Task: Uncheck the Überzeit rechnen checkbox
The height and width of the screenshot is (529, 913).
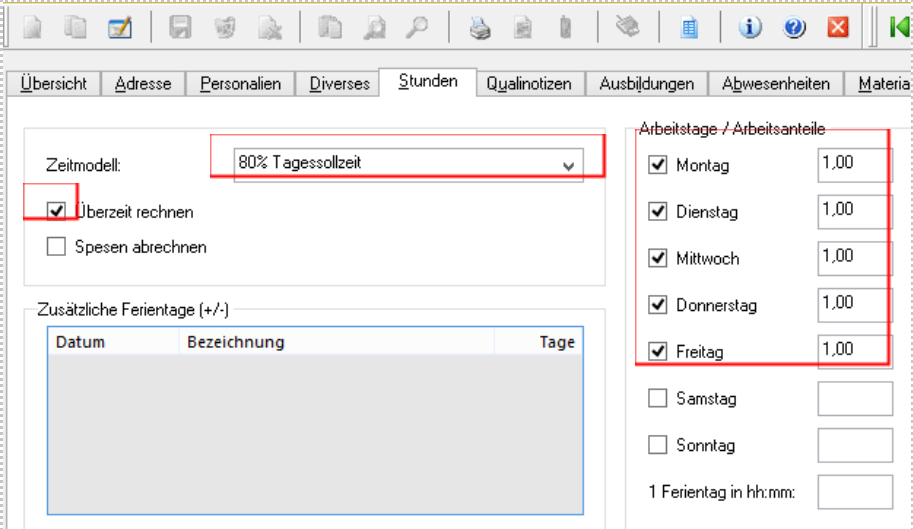Action: click(57, 212)
